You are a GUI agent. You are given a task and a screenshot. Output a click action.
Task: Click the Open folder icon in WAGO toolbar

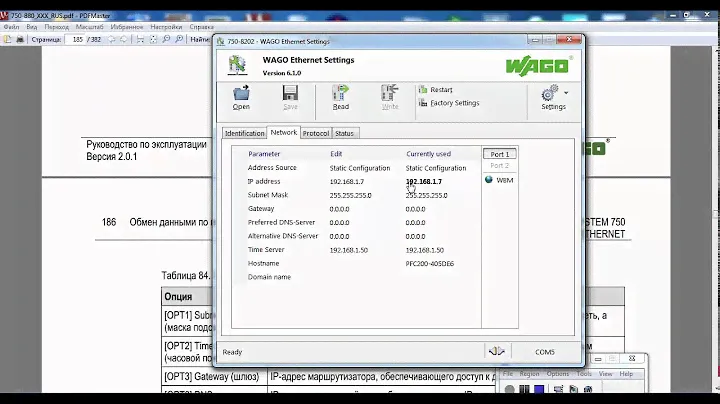241,96
